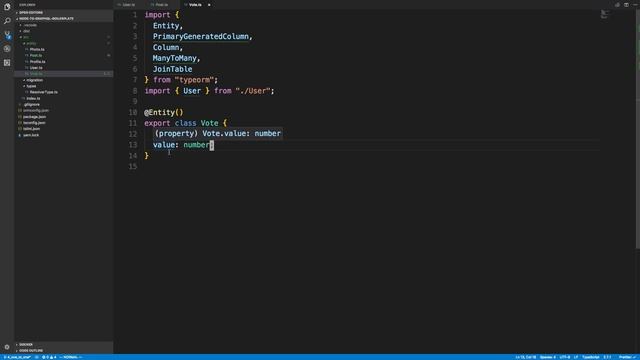This screenshot has height=360, width=640.
Task: Click the editor vertical scrollbar
Action: (x=638, y=129)
